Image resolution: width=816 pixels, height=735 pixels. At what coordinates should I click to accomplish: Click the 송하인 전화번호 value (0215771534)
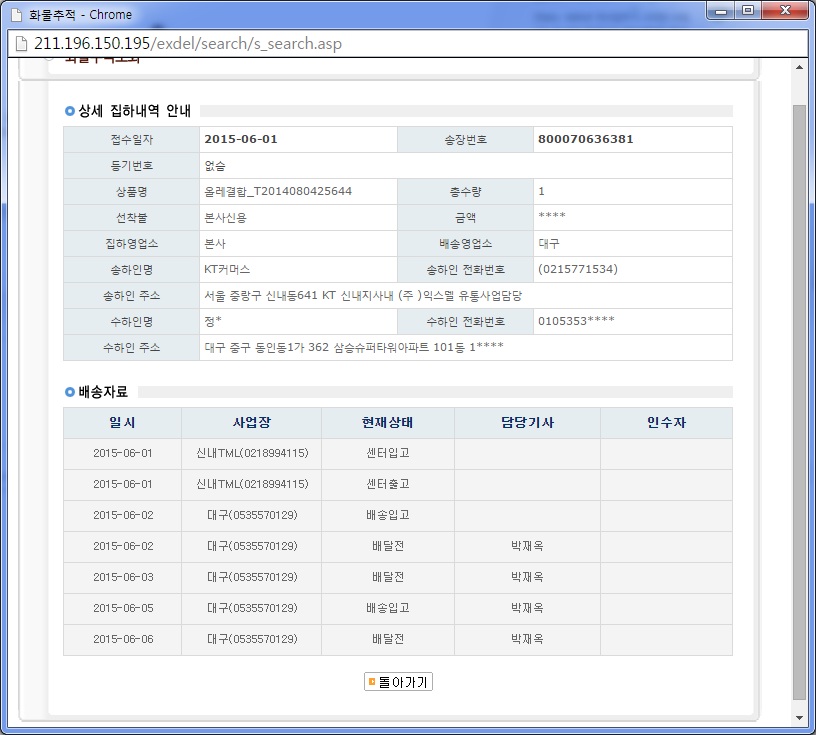[577, 270]
